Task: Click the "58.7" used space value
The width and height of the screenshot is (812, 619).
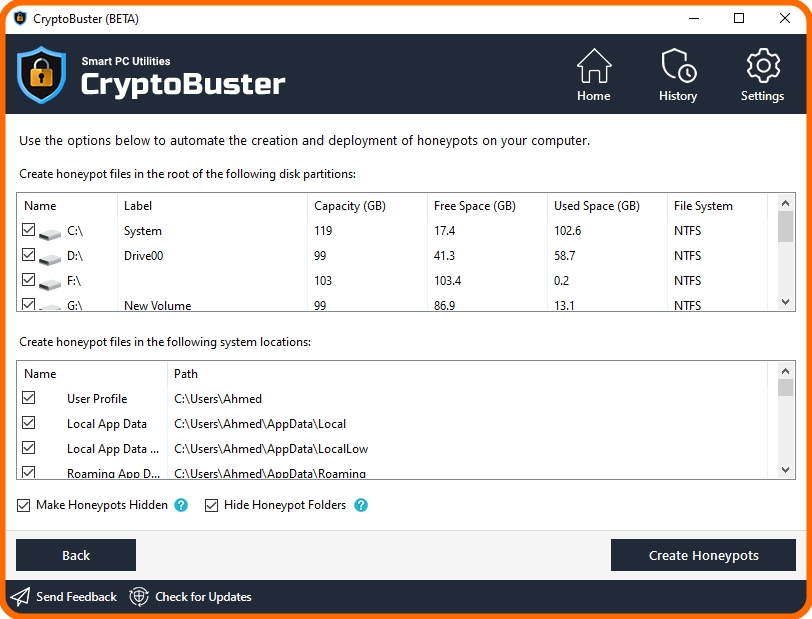Action: coord(564,256)
